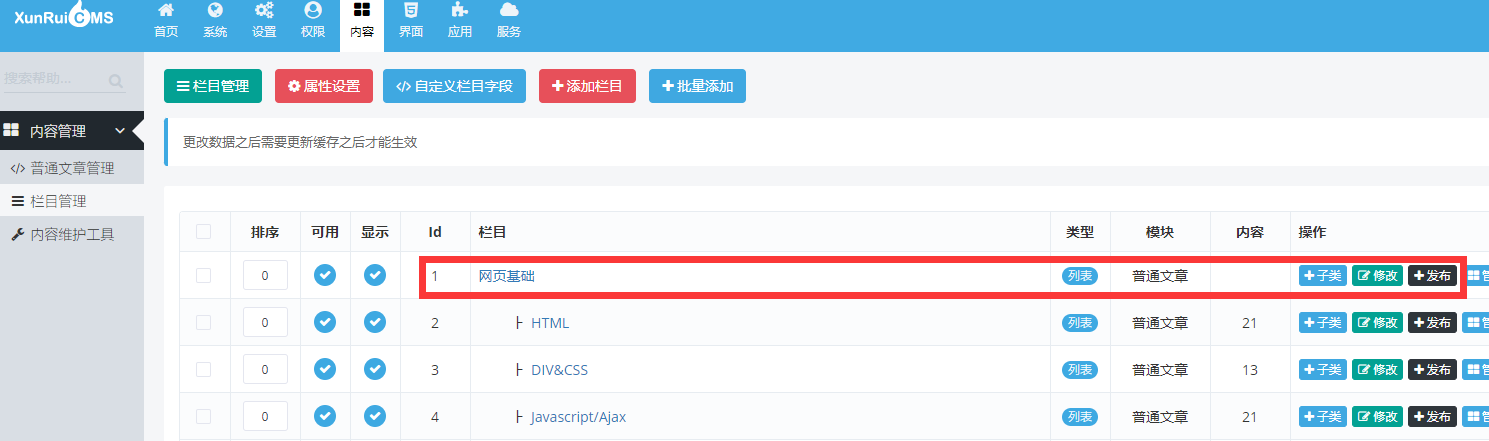Click the 系统 globe icon in top bar
The width and height of the screenshot is (1489, 441).
215,12
